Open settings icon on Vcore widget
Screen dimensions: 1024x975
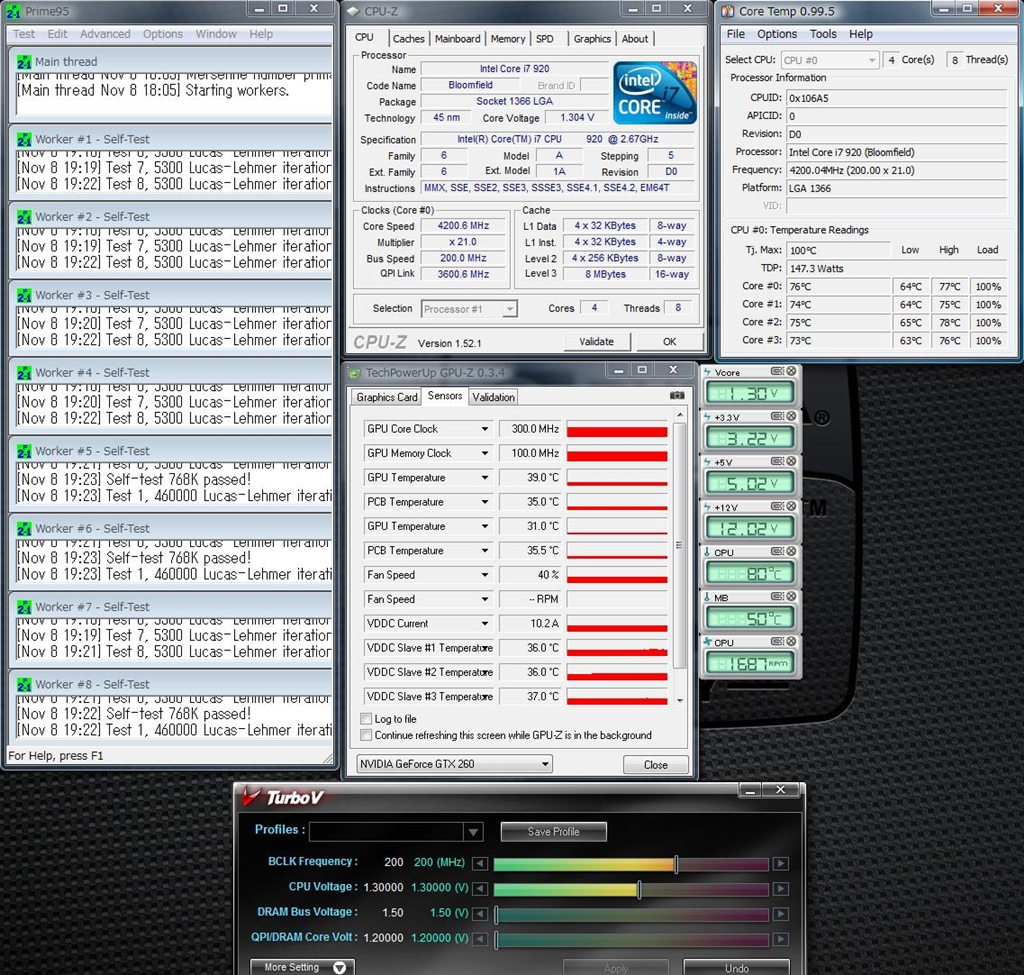point(777,371)
